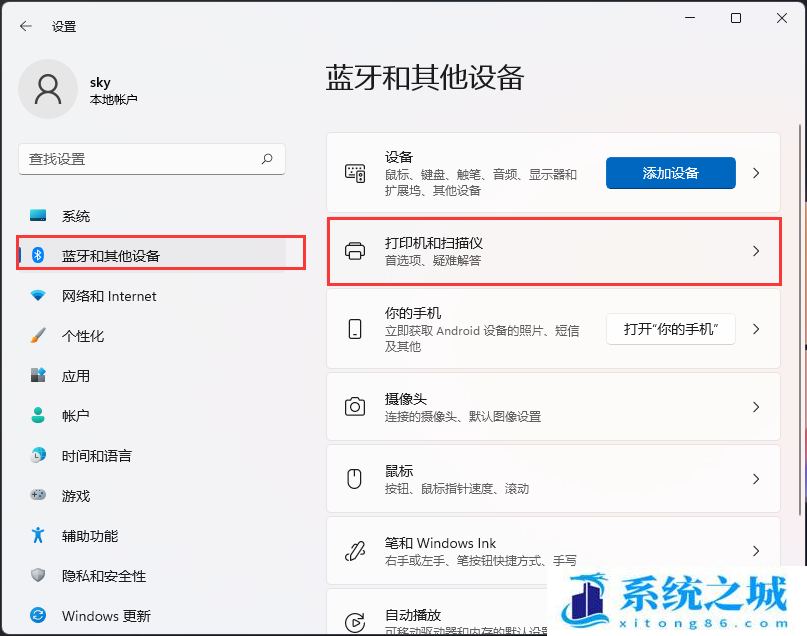Click the search magnifier icon
This screenshot has width=807, height=636.
click(267, 159)
